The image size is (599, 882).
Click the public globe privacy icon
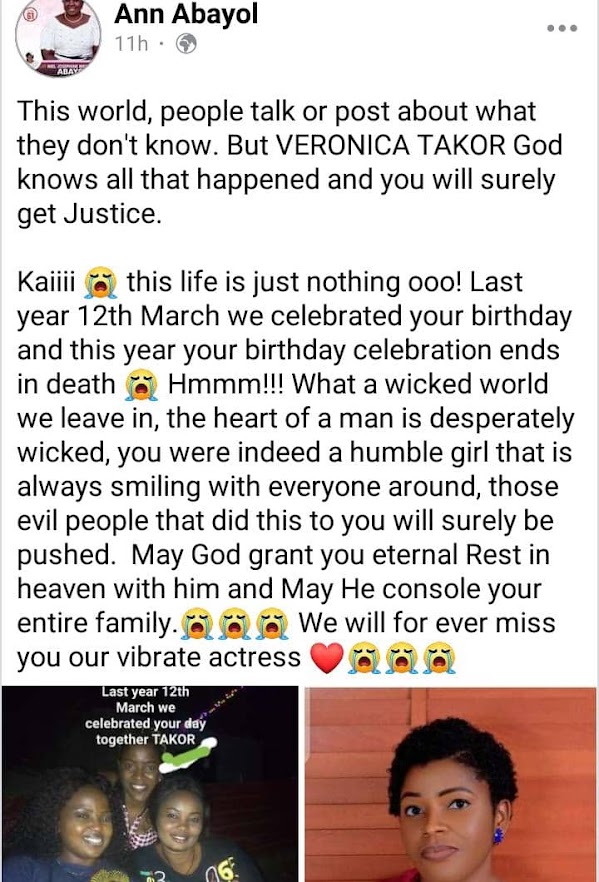186,43
